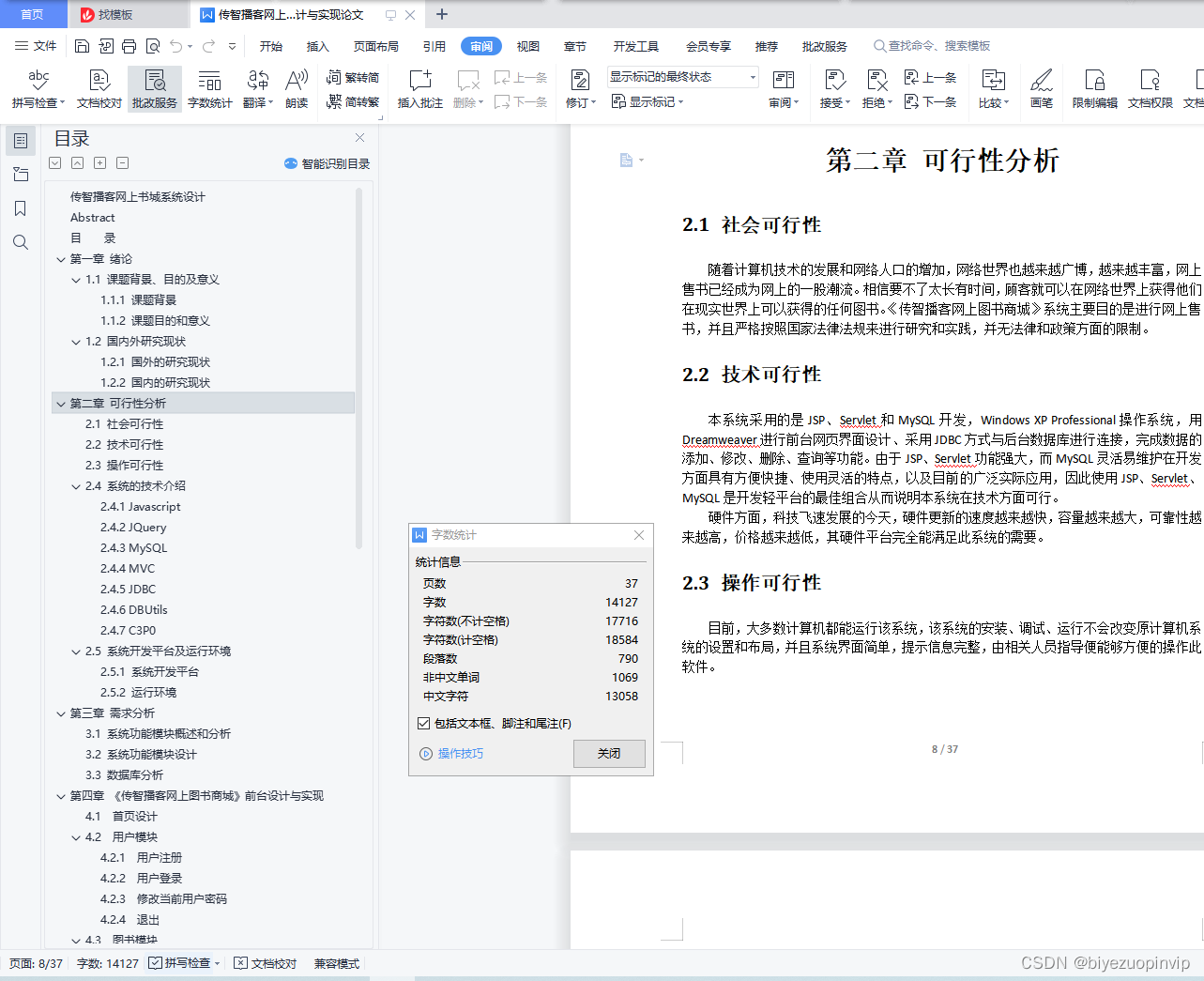Click 兼容模式 in status bar

tap(337, 963)
